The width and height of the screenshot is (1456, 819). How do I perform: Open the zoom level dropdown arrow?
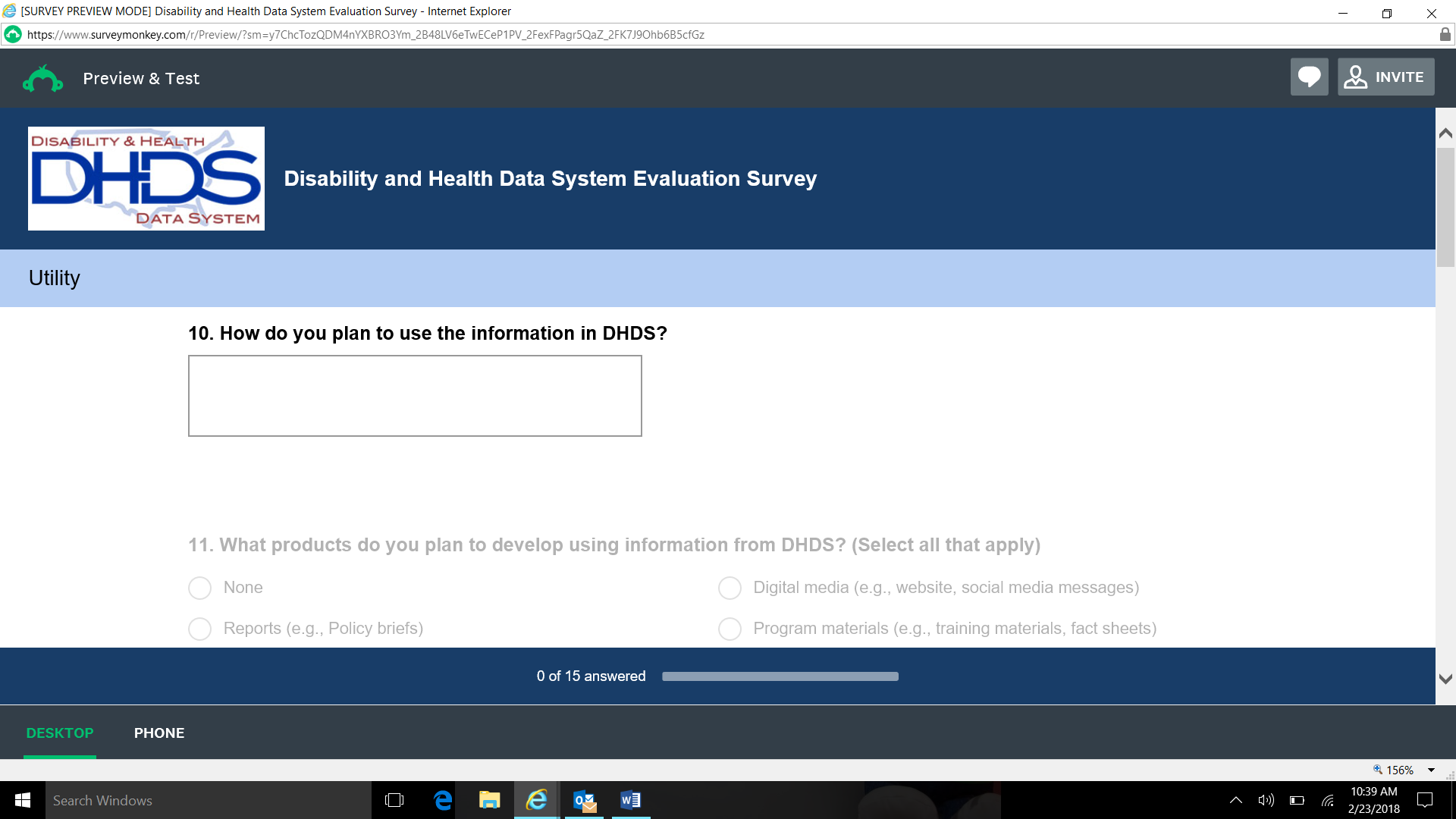coord(1431,770)
